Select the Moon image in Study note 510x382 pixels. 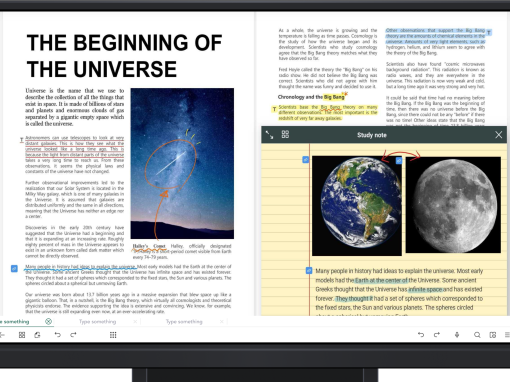tap(453, 205)
